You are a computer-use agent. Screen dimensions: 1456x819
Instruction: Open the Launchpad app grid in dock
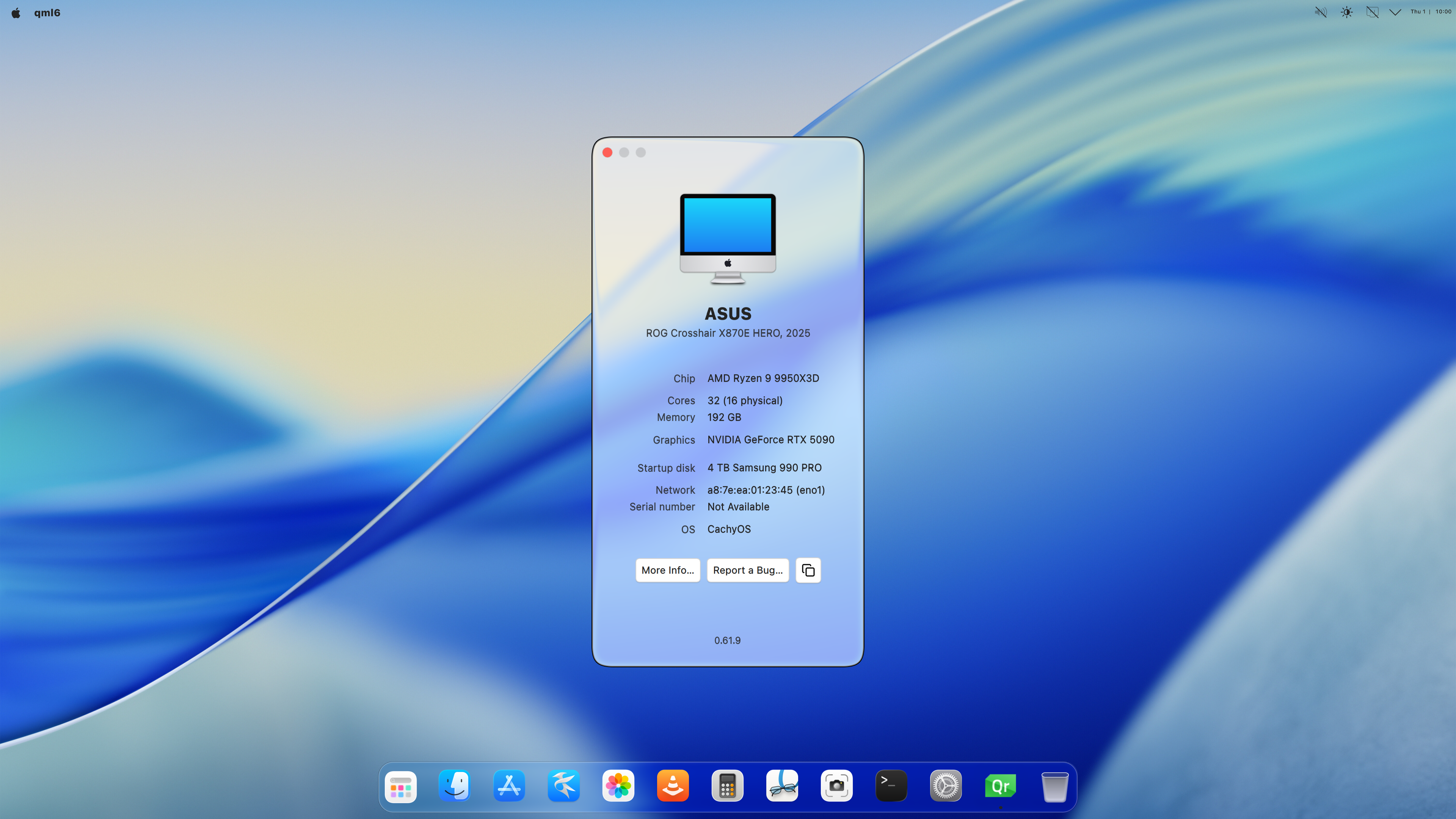point(401,786)
